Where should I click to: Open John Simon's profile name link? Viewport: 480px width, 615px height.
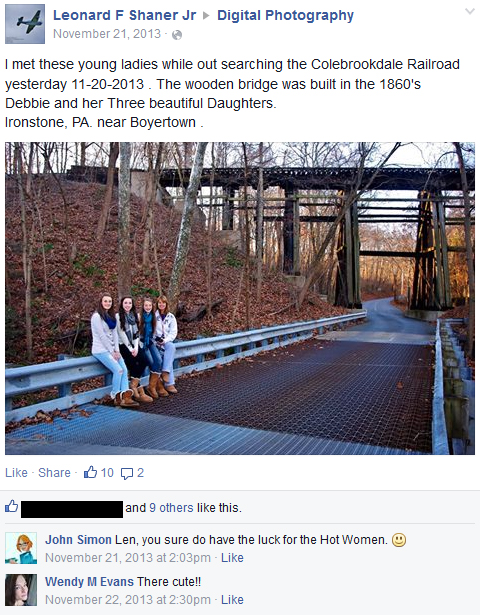(x=78, y=540)
